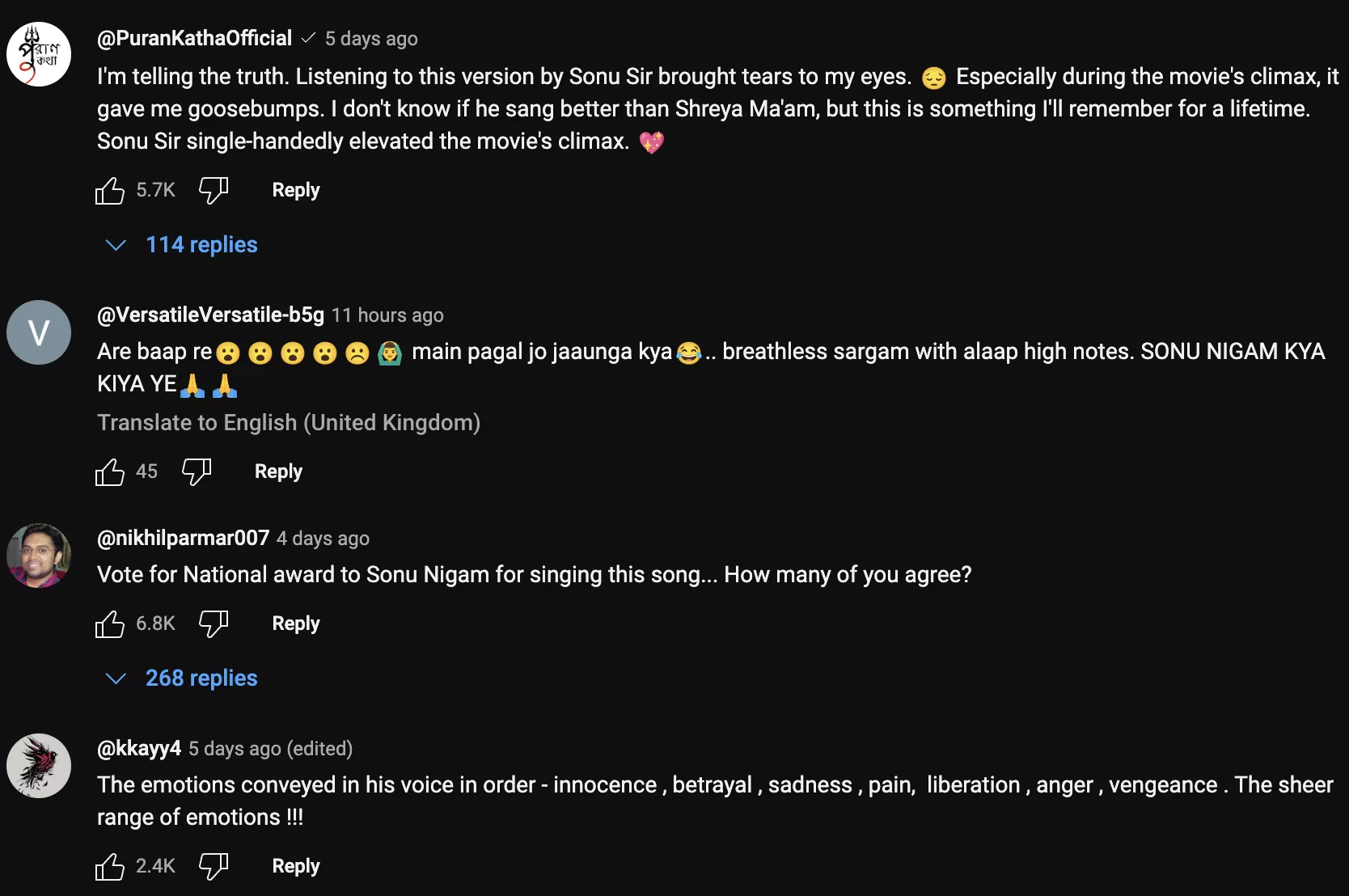Image resolution: width=1349 pixels, height=896 pixels.
Task: Open @kkayy4's avatar thumbnail
Action: tap(39, 766)
